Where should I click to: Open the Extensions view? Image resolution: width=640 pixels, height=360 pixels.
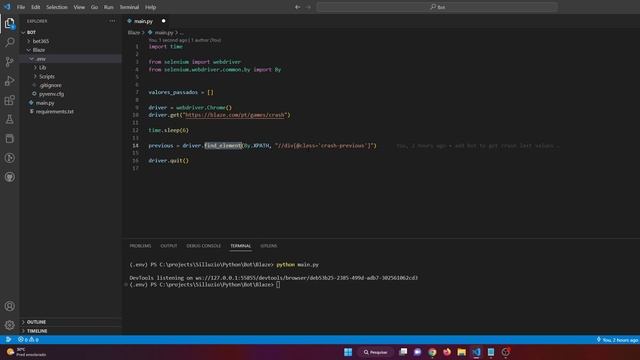(10, 100)
